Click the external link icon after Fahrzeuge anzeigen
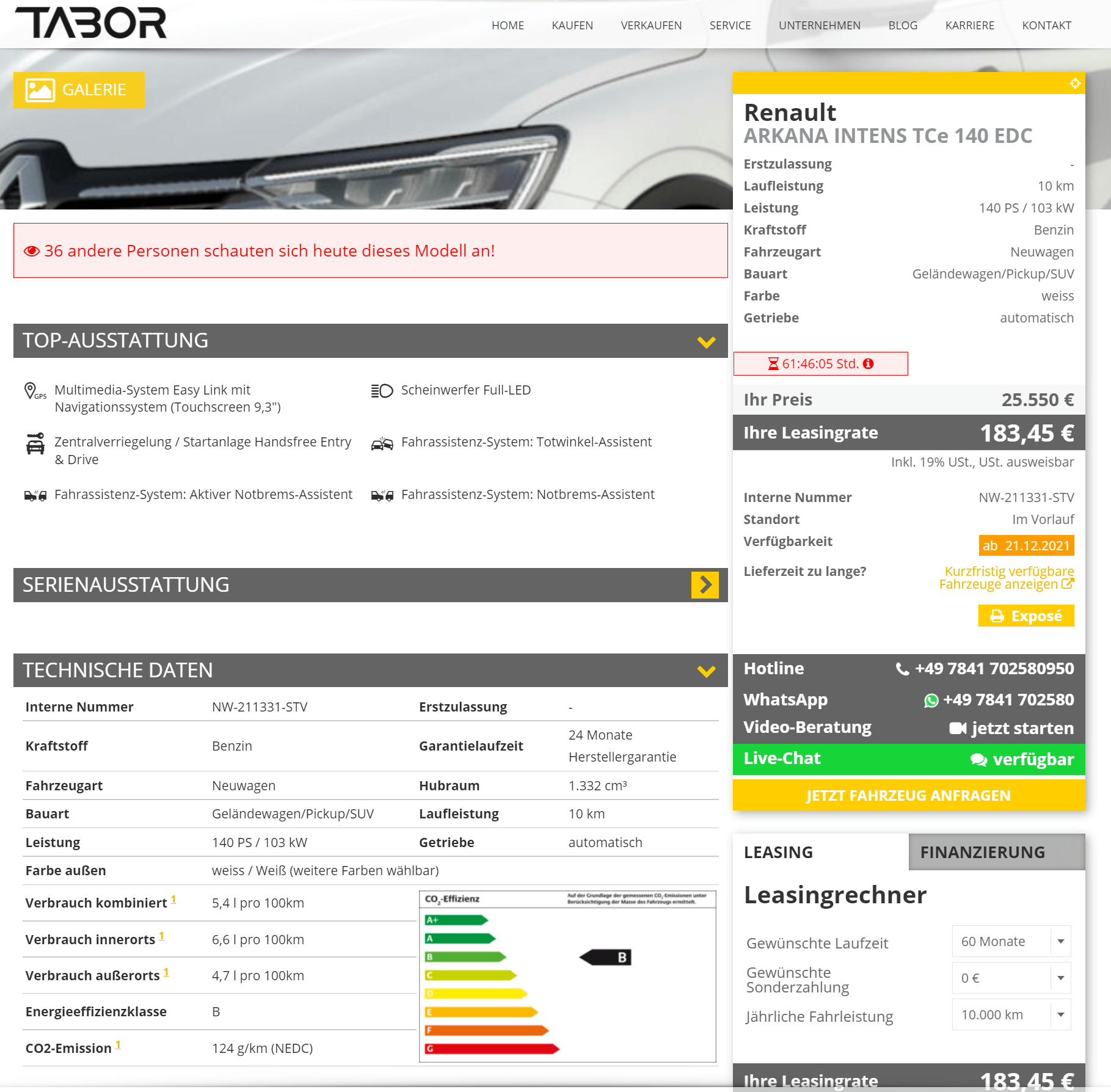Screen dimensions: 1111x1092 pyautogui.click(x=1068, y=584)
